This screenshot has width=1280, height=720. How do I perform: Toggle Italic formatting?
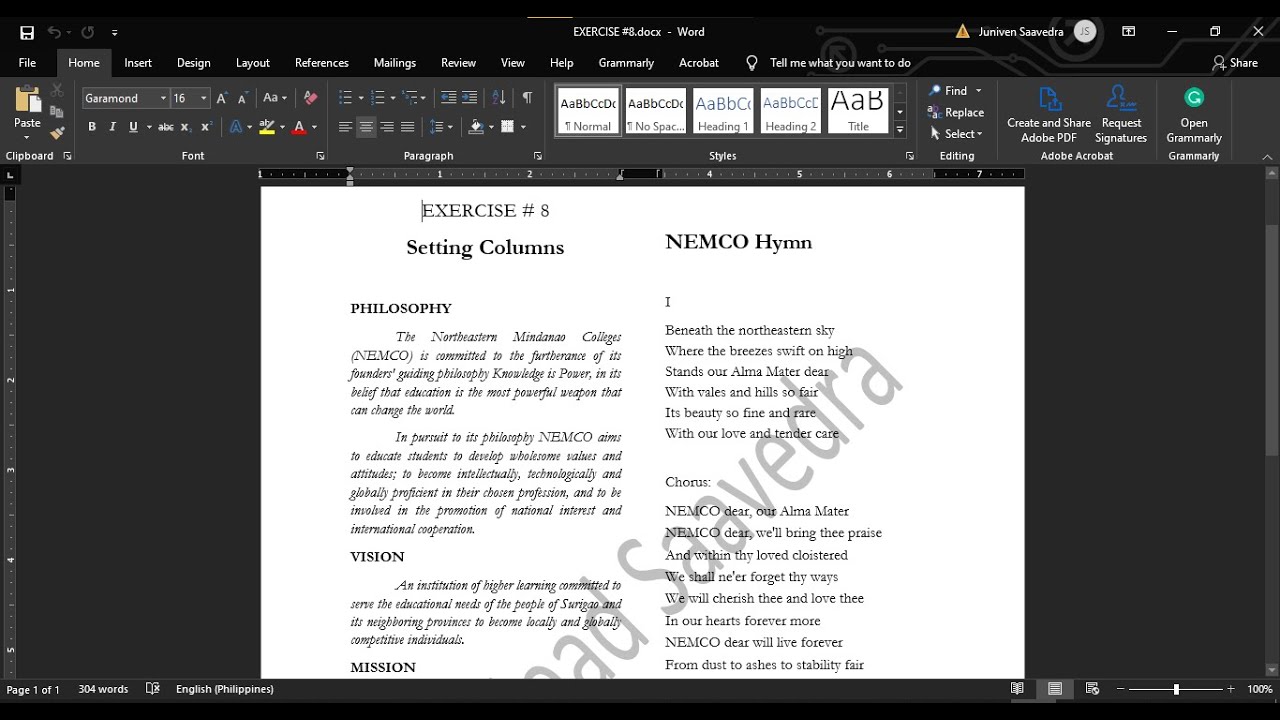tap(112, 127)
